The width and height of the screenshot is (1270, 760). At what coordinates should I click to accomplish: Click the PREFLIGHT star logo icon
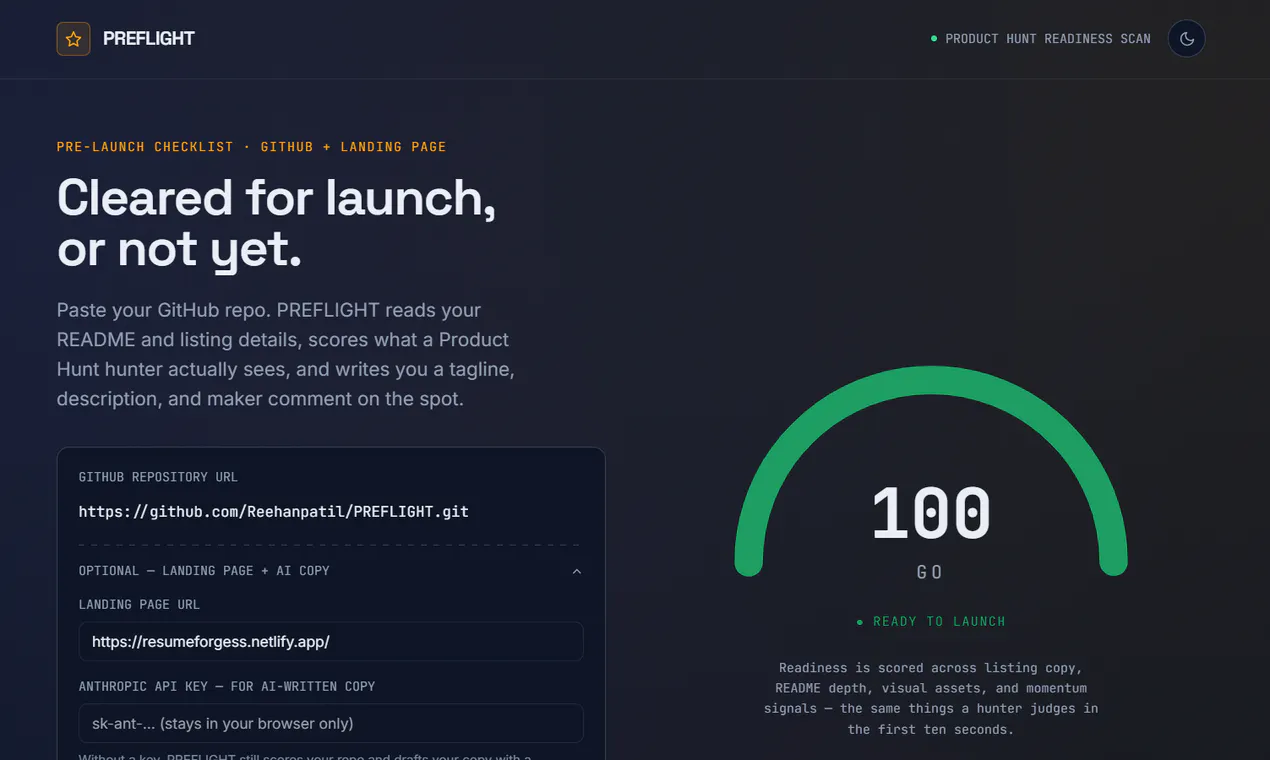coord(73,39)
